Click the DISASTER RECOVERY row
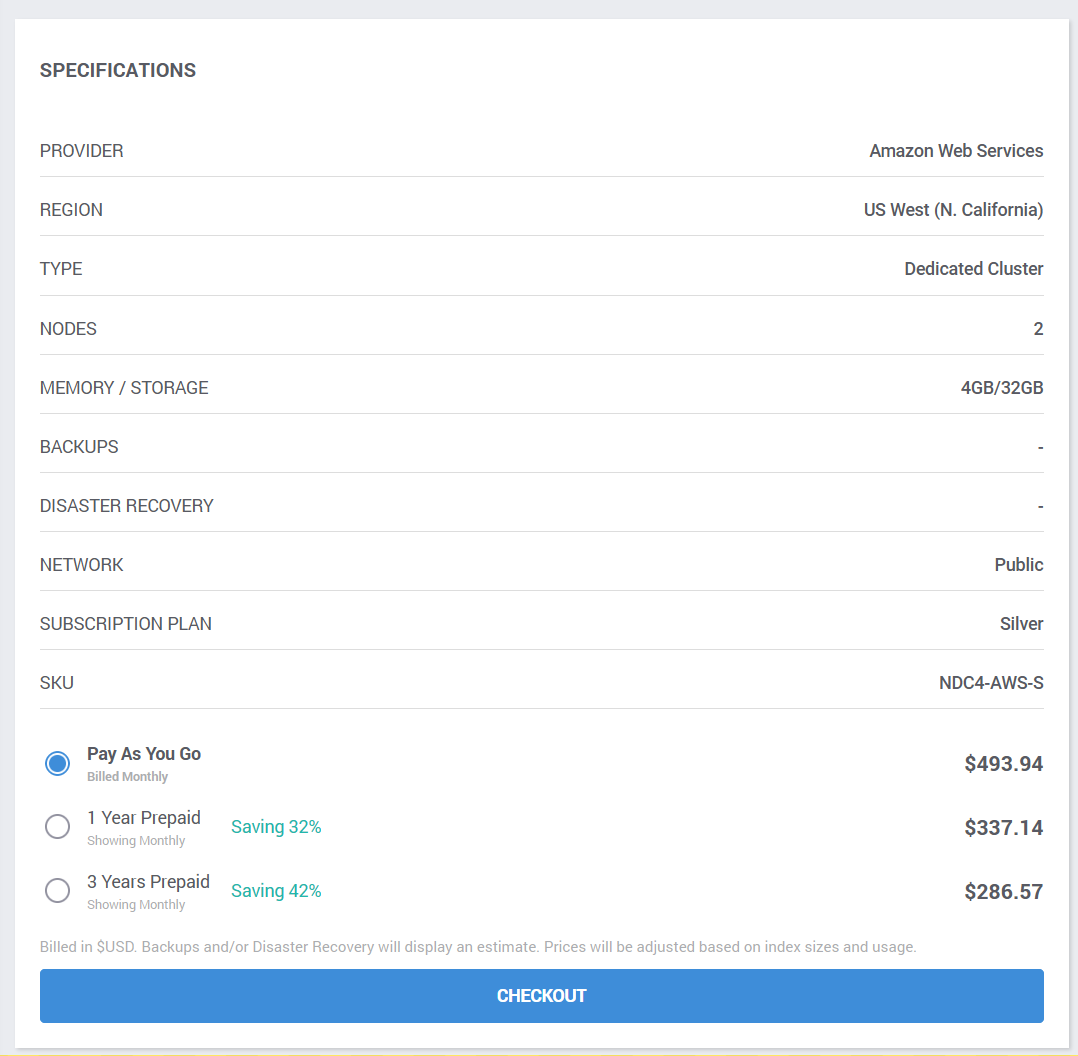 pos(126,505)
